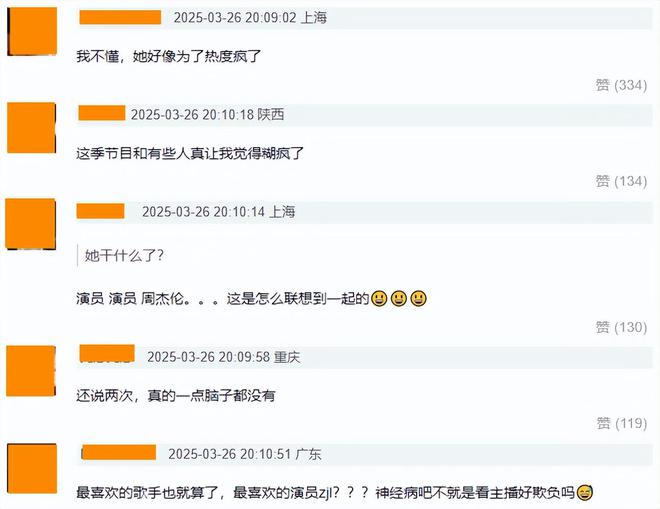
Task: Open avatar of the Chongqing commenter
Action: pos(31,371)
